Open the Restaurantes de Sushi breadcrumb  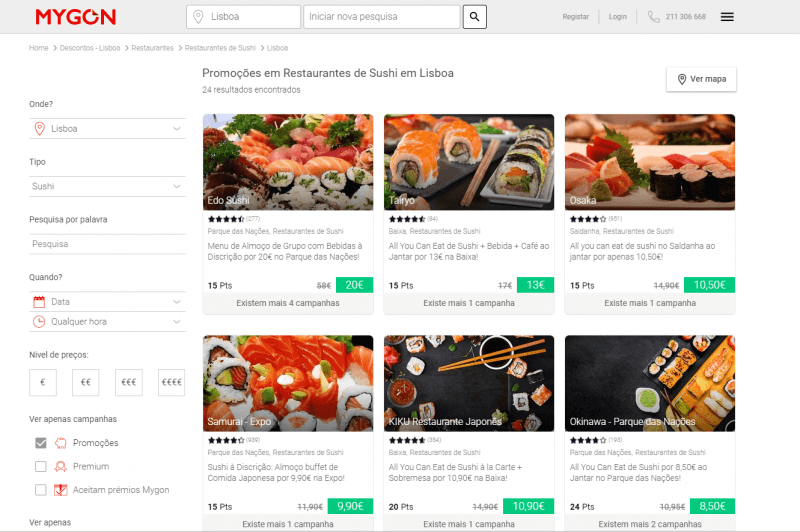coord(220,48)
